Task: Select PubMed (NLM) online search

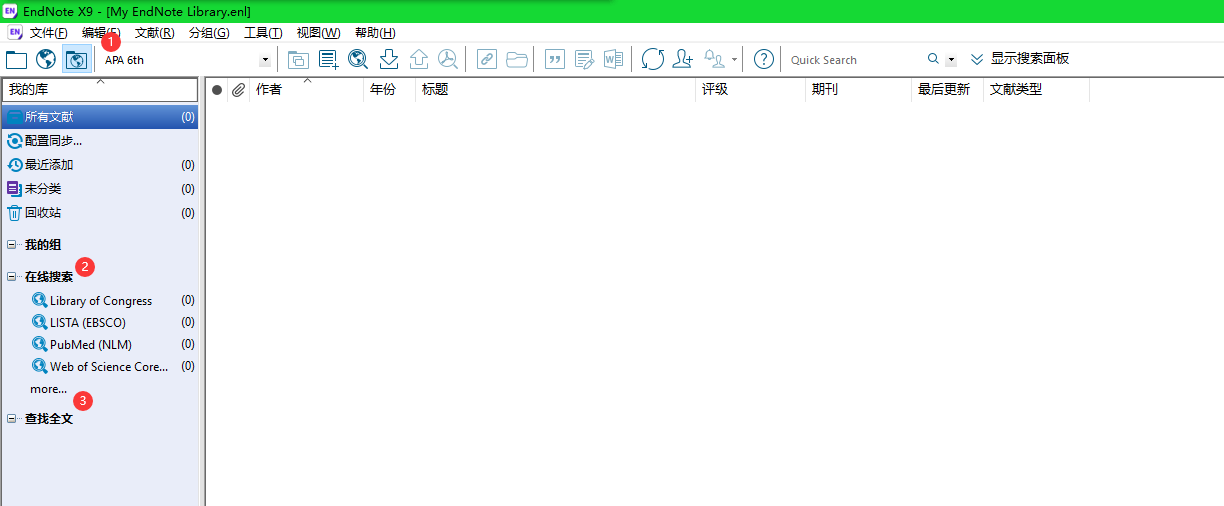Action: click(91, 345)
